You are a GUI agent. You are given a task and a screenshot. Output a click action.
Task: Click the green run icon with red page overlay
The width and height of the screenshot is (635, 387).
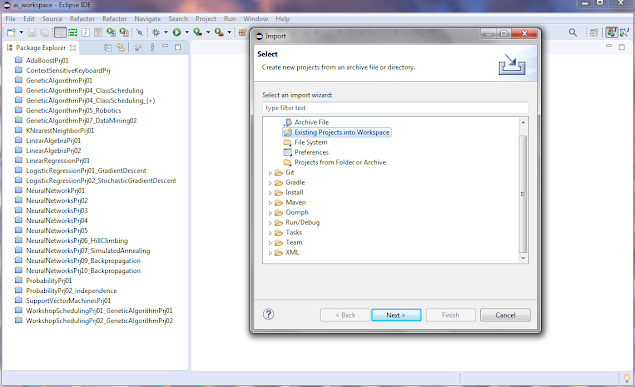tap(124, 32)
